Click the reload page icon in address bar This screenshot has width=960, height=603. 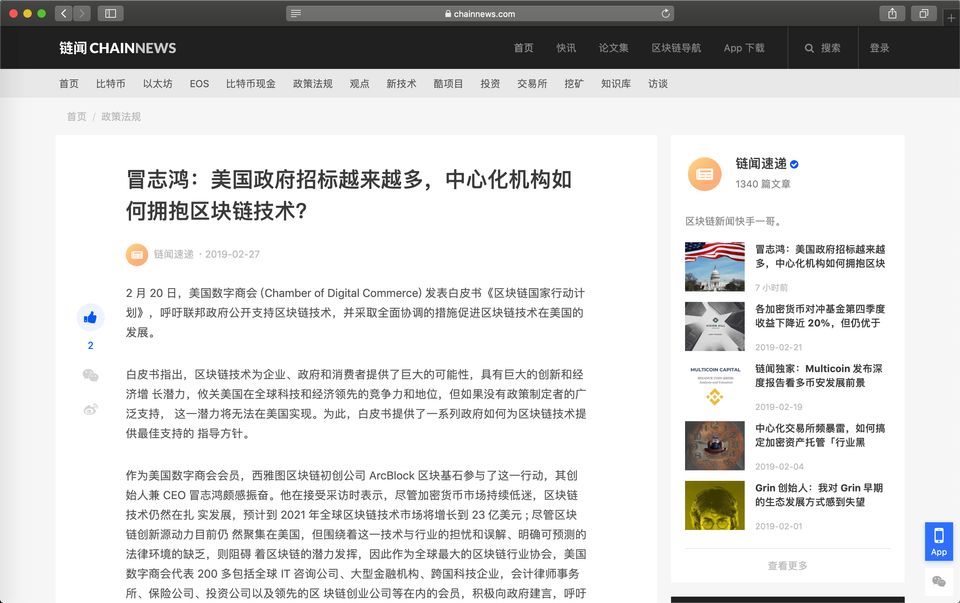666,14
